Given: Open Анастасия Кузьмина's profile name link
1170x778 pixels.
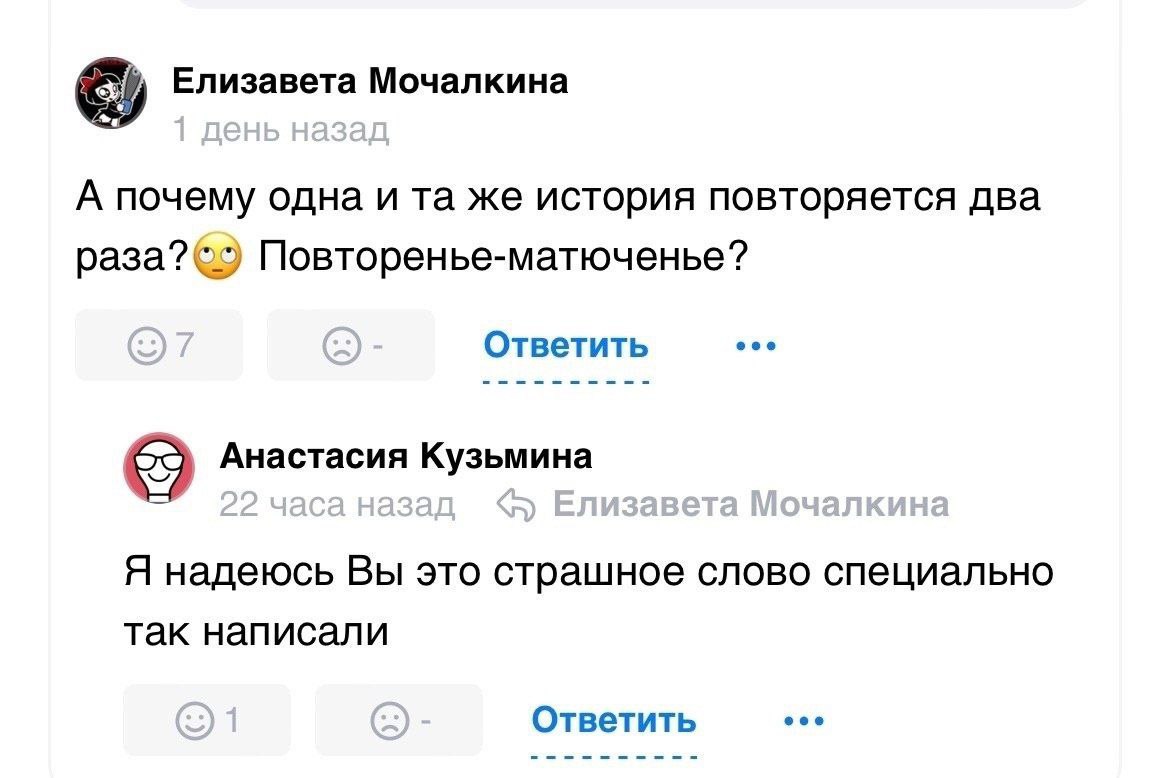Looking at the screenshot, I should [x=406, y=456].
